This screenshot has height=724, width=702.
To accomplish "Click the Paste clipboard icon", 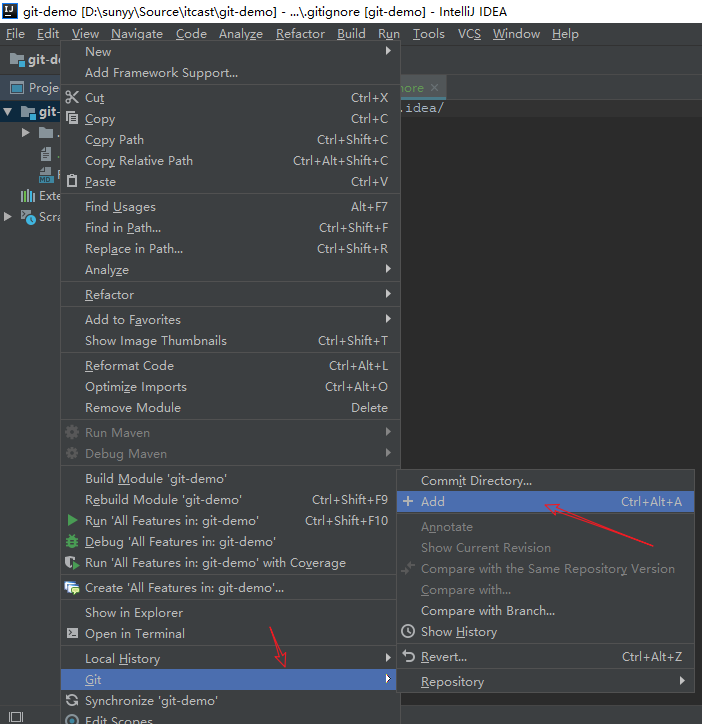I will pos(72,182).
